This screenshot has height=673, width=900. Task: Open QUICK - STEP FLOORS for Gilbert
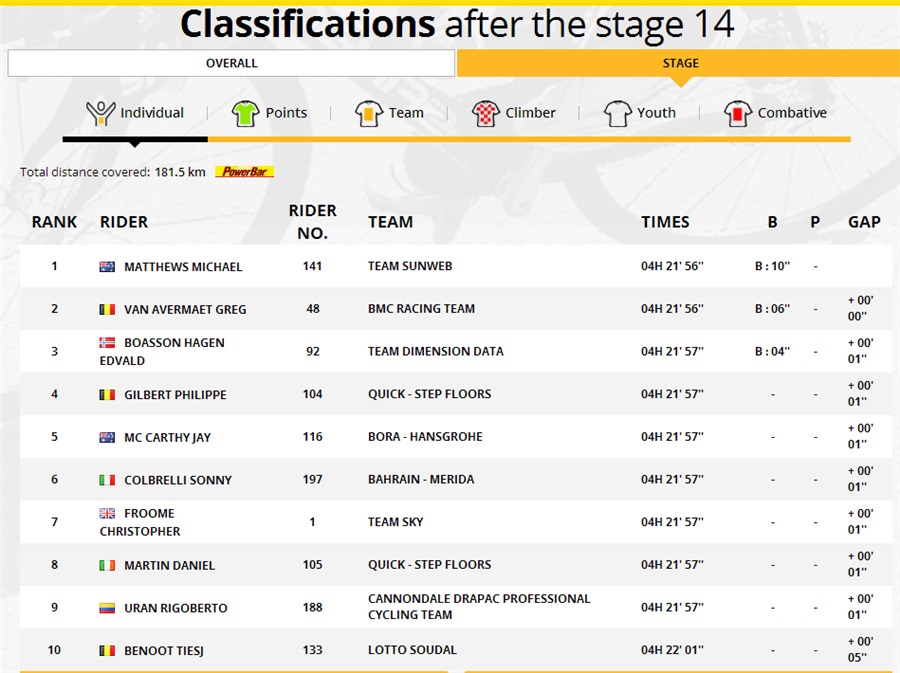(x=429, y=394)
